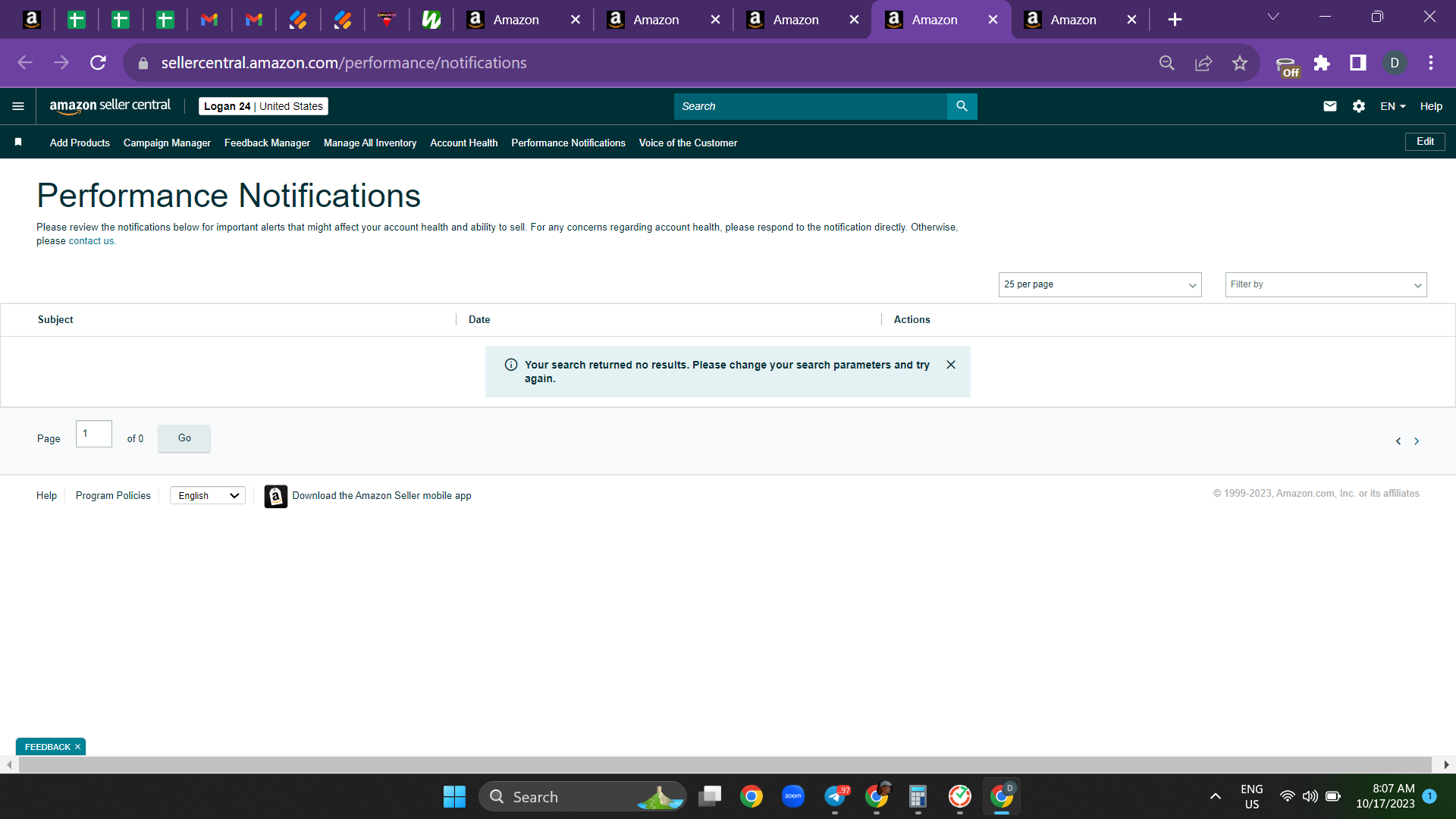Open the buyer messages envelope icon
The height and width of the screenshot is (819, 1456).
coord(1330,106)
